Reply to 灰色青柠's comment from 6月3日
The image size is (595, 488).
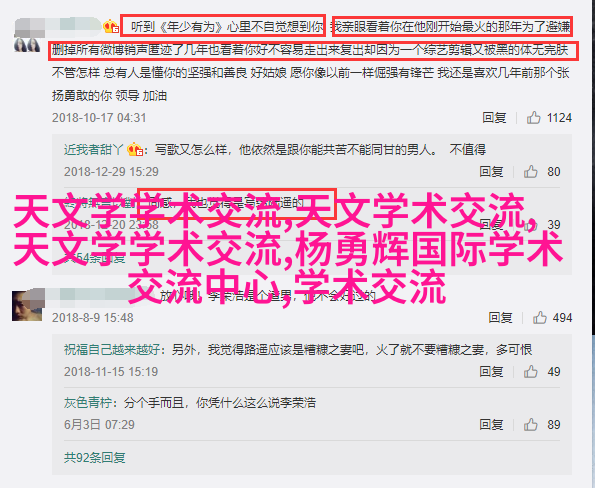click(x=491, y=425)
